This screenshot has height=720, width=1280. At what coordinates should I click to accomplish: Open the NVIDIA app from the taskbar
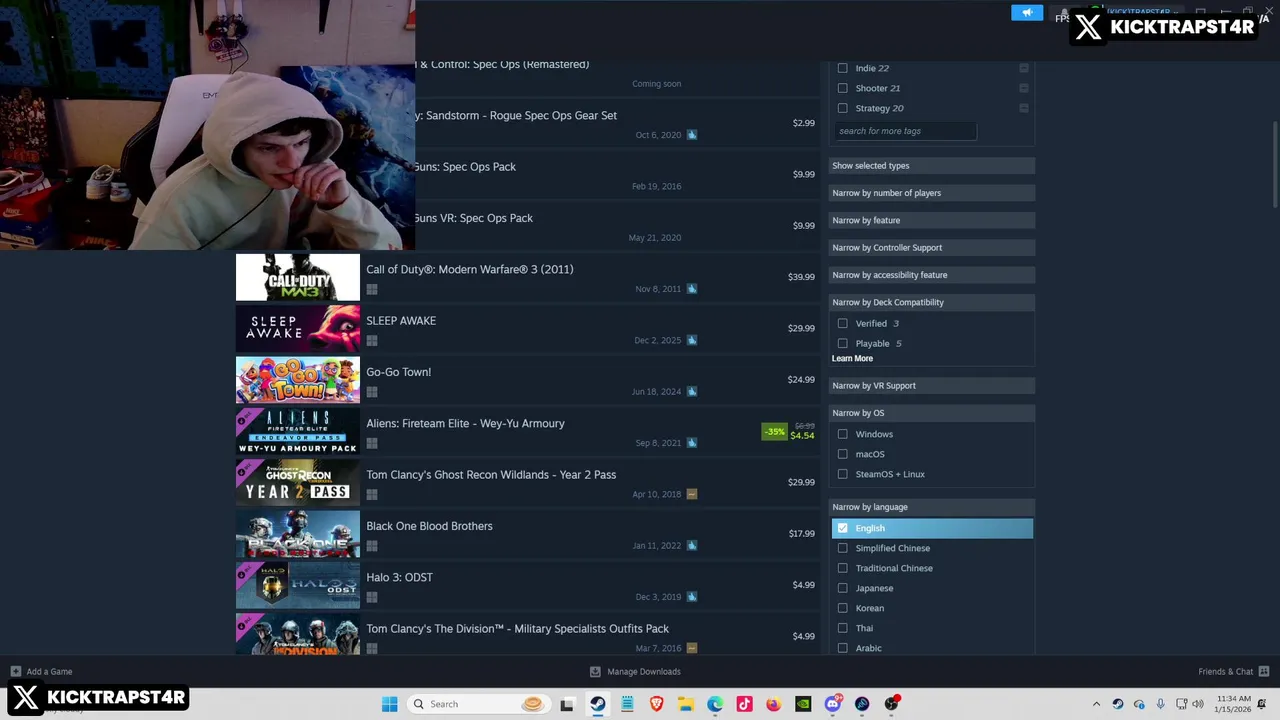pos(803,704)
